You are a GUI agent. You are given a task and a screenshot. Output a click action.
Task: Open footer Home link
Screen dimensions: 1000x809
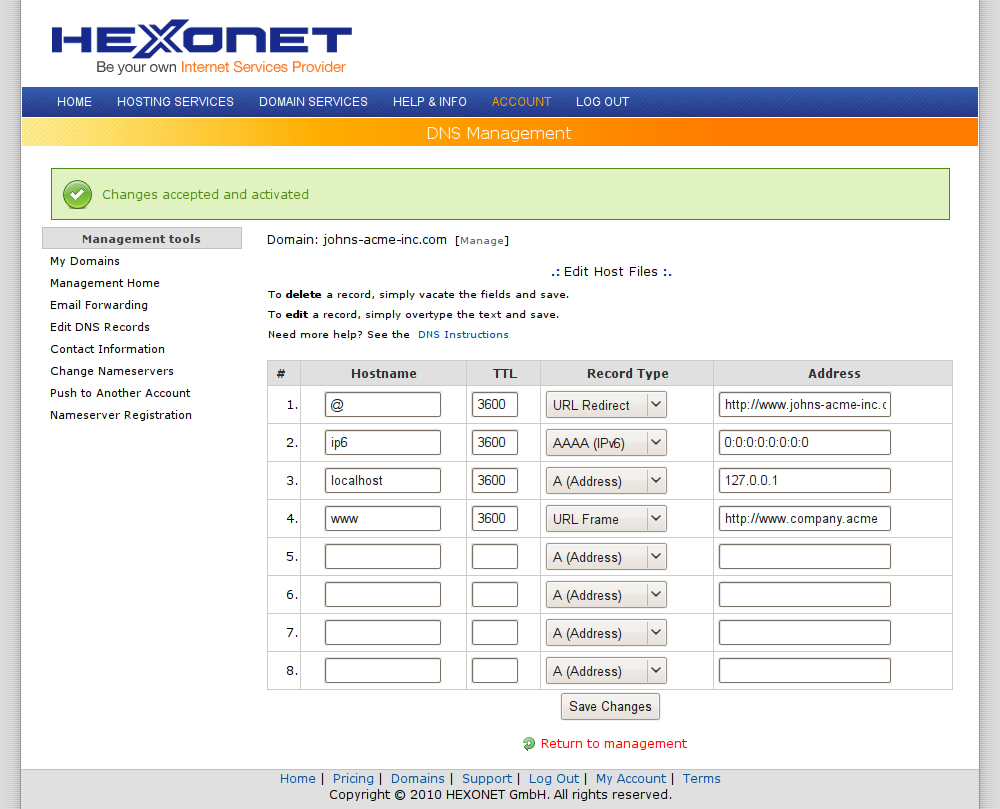tap(298, 778)
